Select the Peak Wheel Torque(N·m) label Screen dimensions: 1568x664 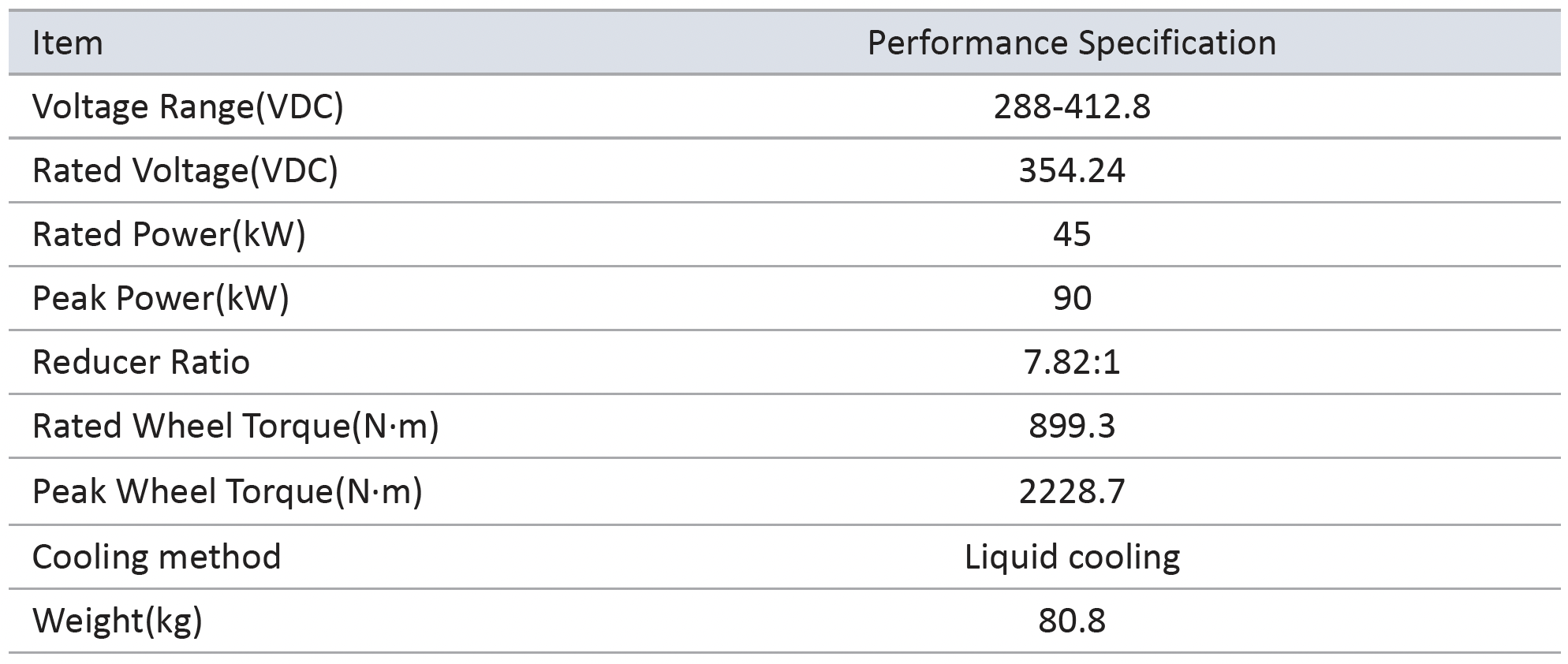point(227,492)
